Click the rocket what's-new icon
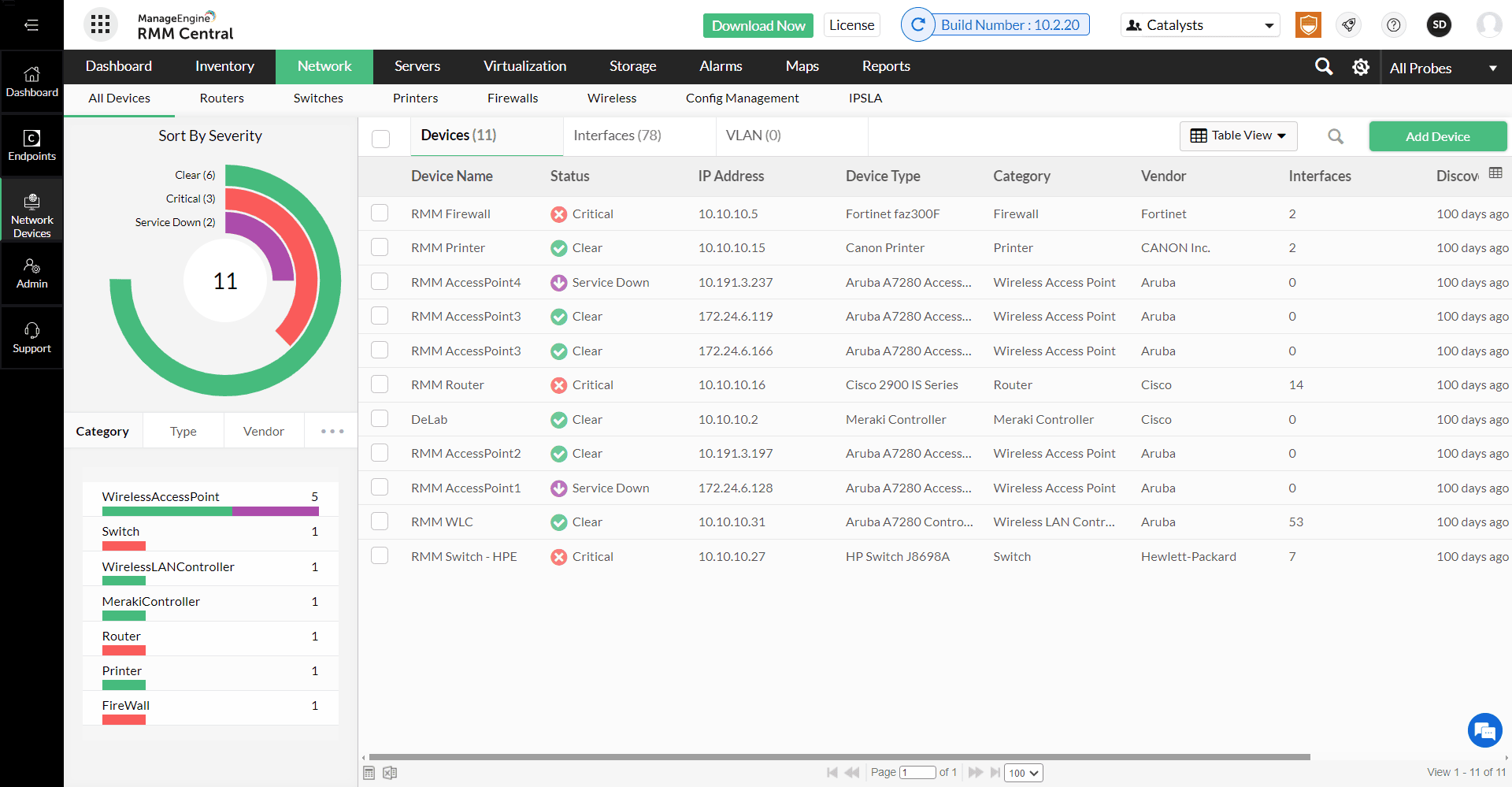The height and width of the screenshot is (787, 1512). (x=1349, y=25)
